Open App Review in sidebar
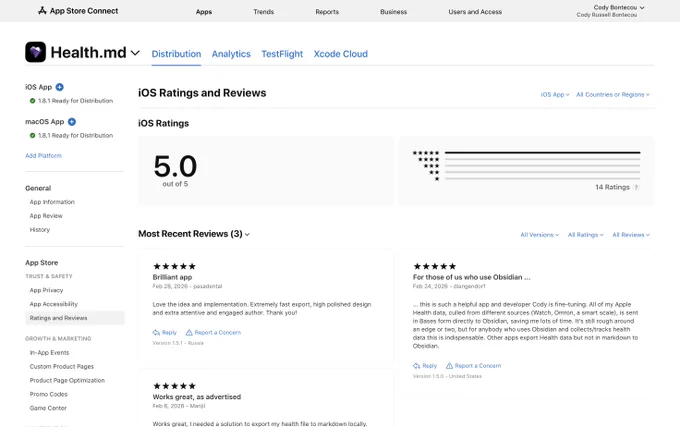The image size is (680, 427). pyautogui.click(x=46, y=216)
